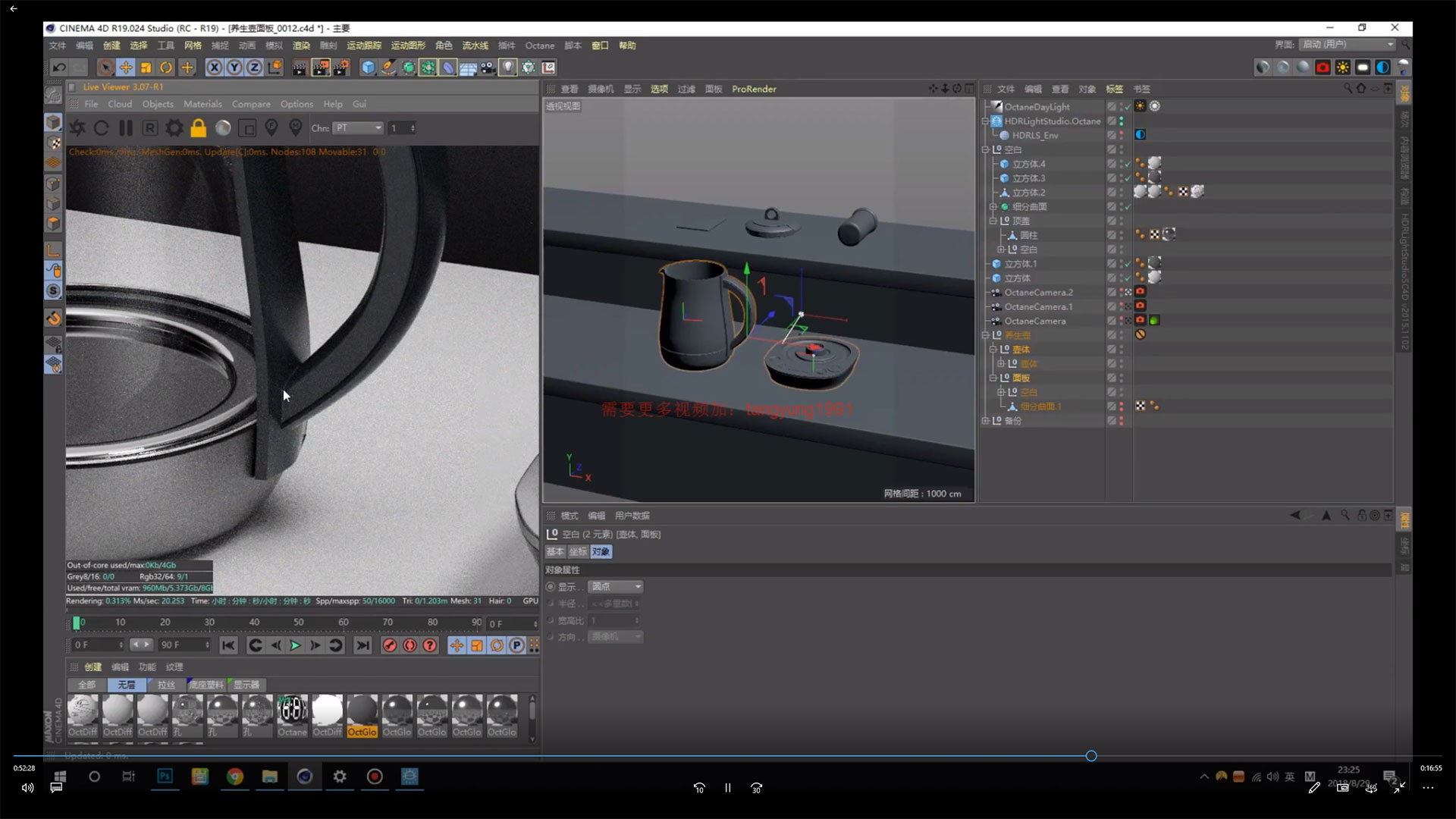Screen dimensions: 1456x819
Task: Click the Record active objects red button
Action: (x=390, y=645)
